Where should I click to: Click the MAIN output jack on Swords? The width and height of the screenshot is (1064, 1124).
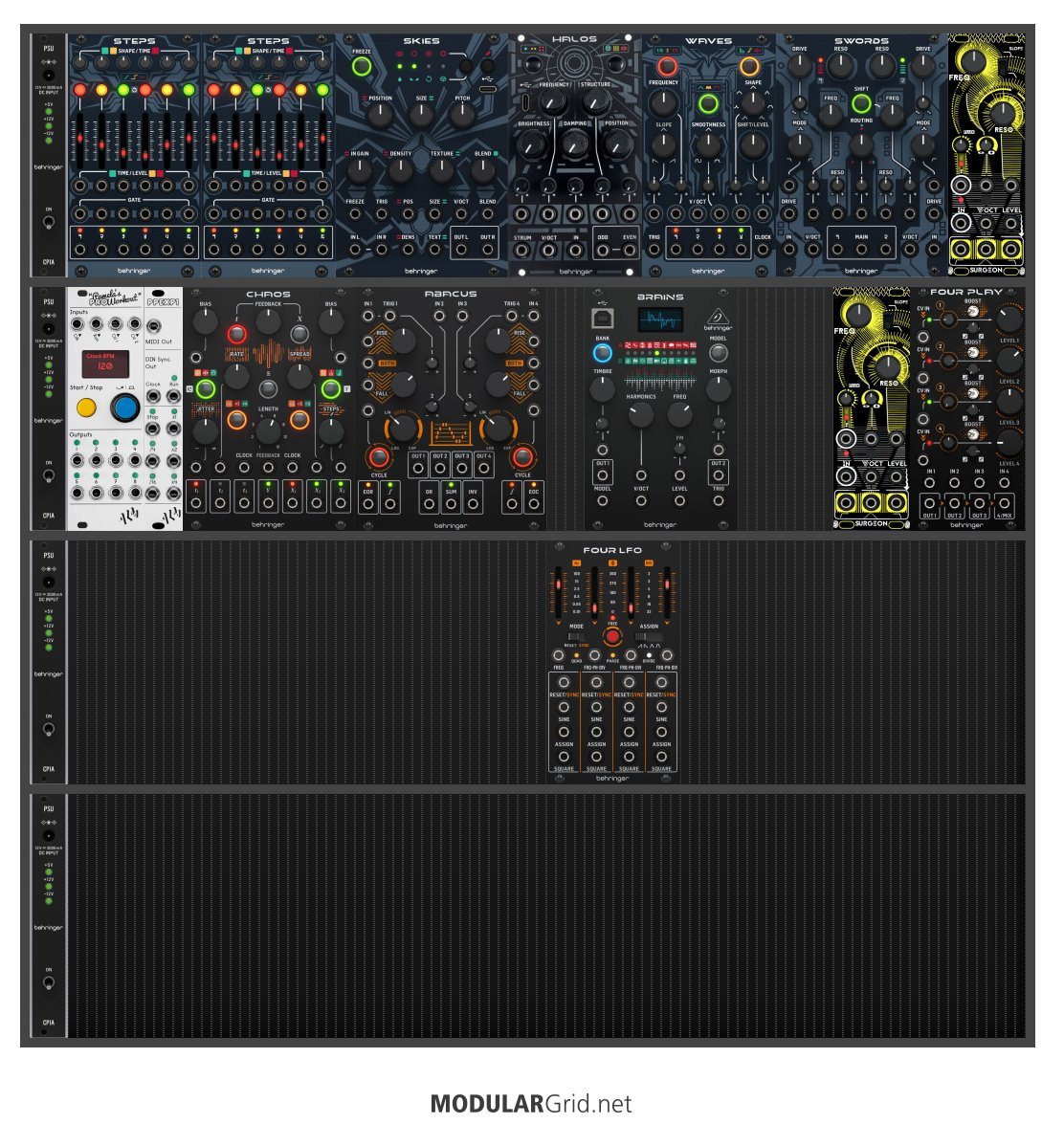[x=861, y=250]
